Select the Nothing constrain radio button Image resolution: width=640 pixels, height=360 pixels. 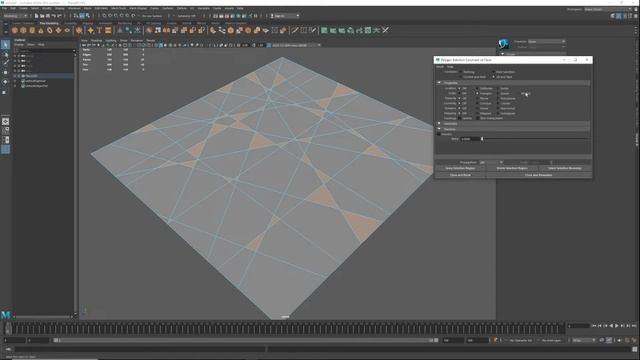click(x=460, y=72)
